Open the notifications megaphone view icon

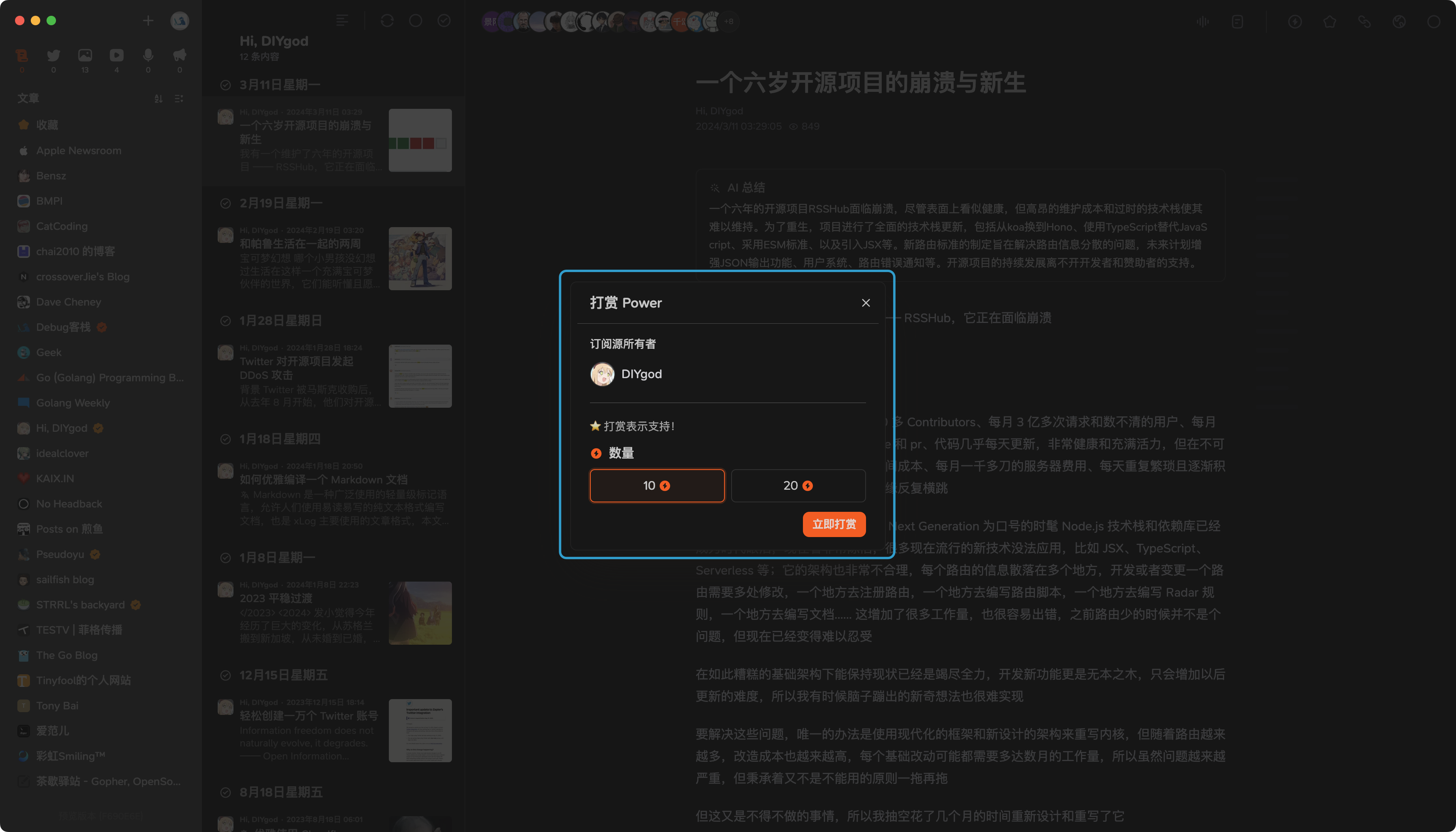tap(179, 56)
